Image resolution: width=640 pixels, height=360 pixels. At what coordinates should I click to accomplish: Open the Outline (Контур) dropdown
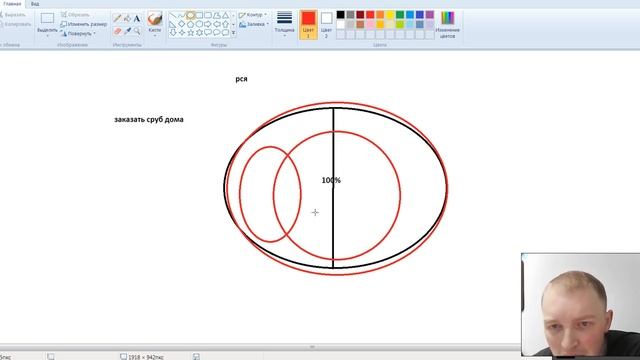tap(253, 15)
